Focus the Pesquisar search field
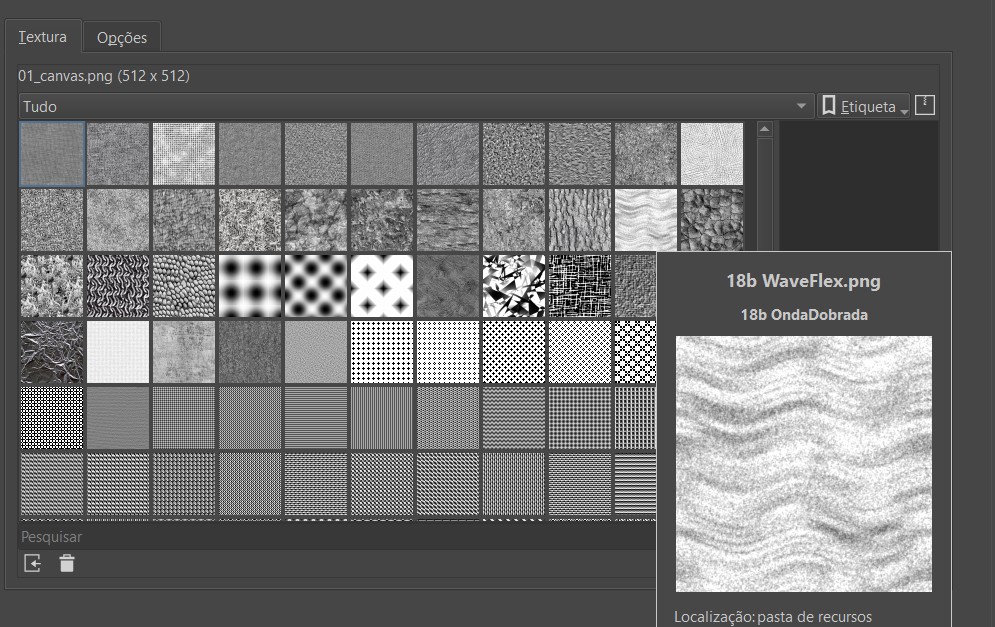 click(x=337, y=537)
